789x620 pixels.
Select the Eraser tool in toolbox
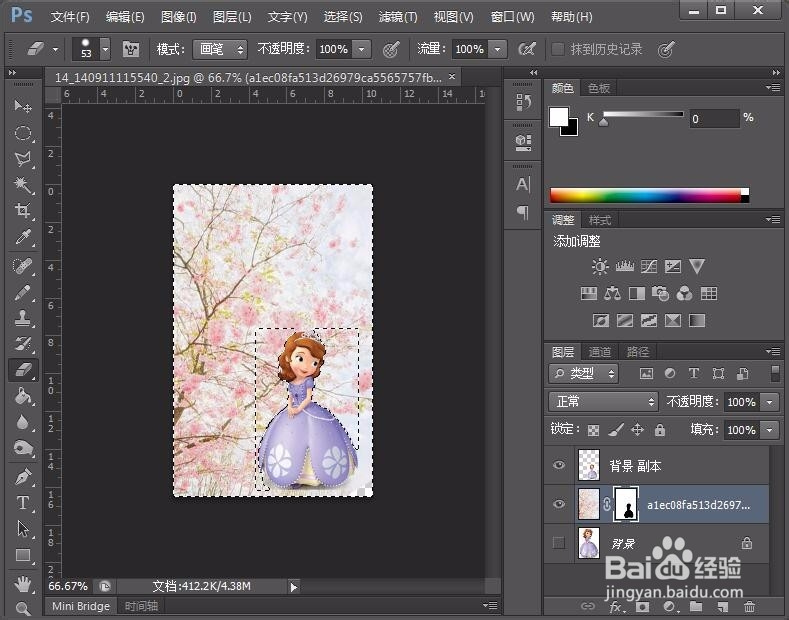[x=23, y=370]
